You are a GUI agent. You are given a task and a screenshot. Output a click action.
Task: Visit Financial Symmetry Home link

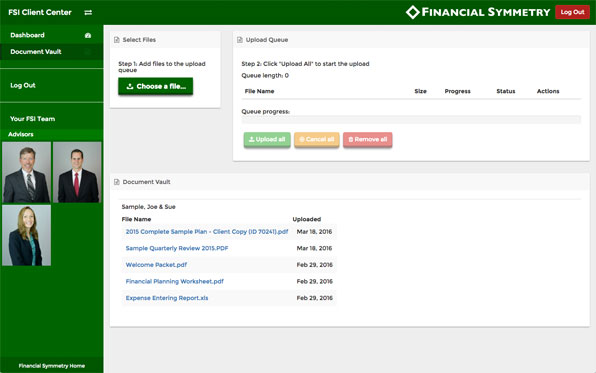(52, 366)
